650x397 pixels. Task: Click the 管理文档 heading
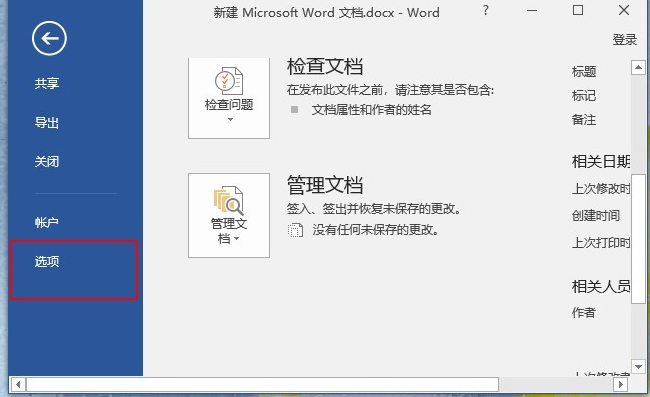(325, 185)
